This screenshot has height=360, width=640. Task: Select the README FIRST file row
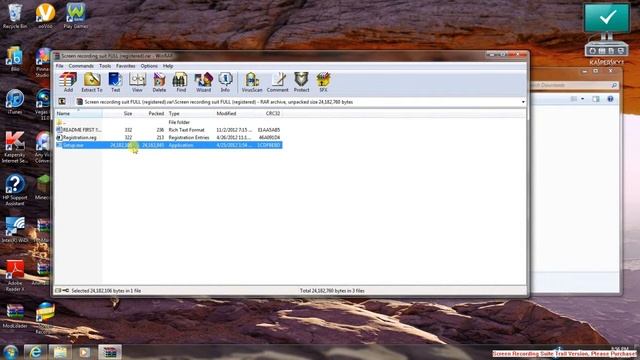[x=168, y=130]
